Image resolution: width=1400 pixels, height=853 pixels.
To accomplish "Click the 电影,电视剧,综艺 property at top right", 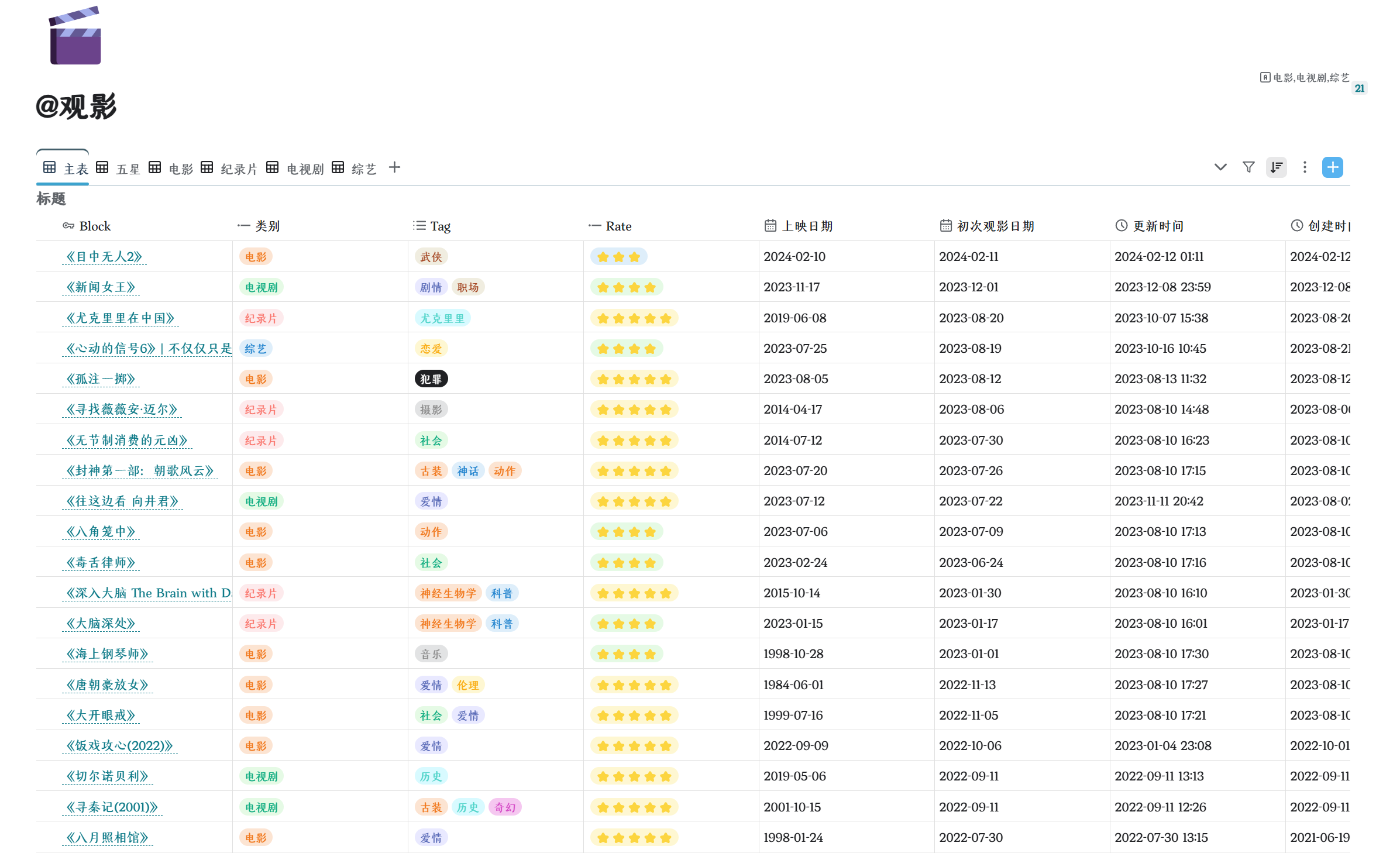I will click(x=1305, y=78).
